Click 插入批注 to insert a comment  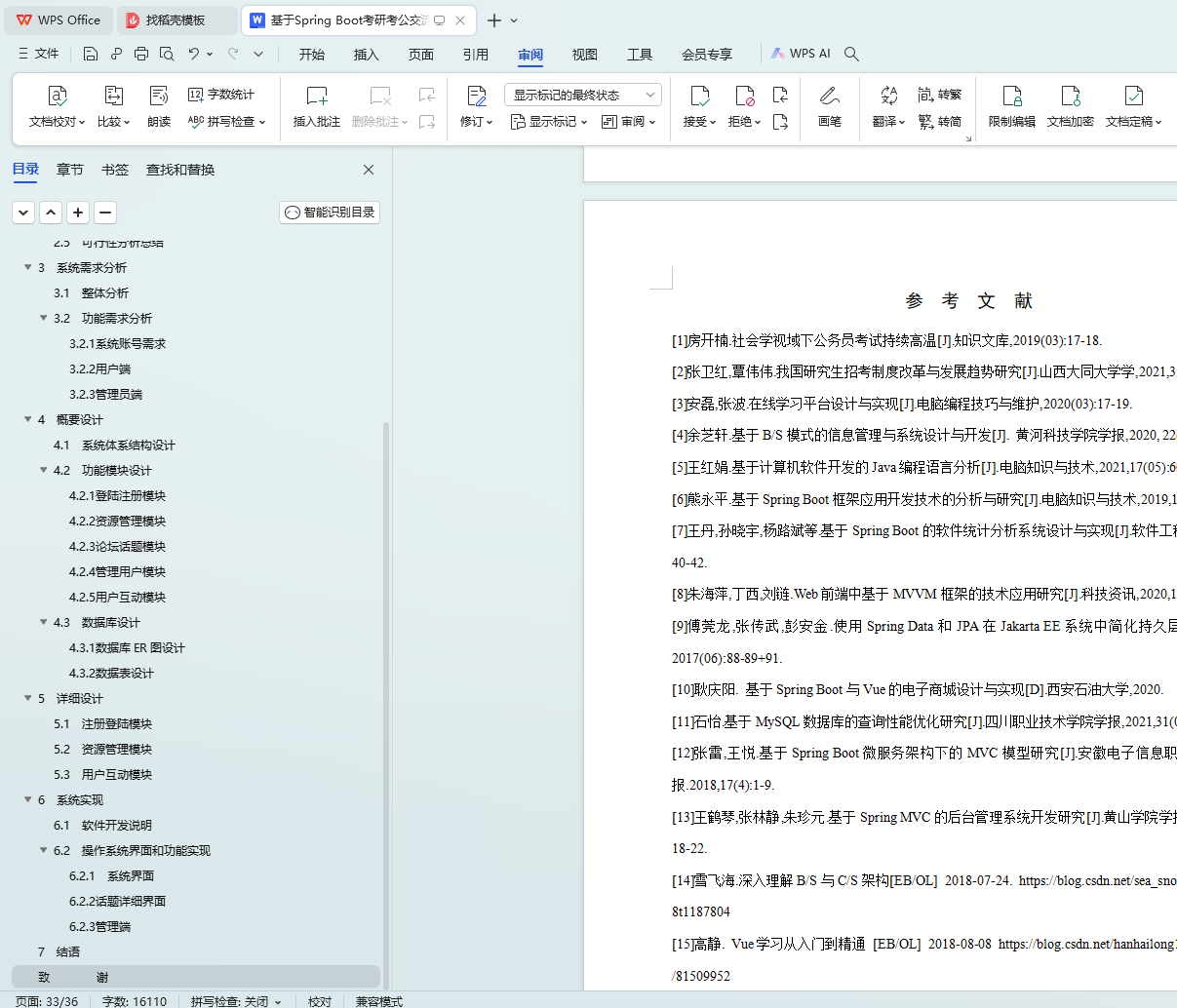[317, 106]
